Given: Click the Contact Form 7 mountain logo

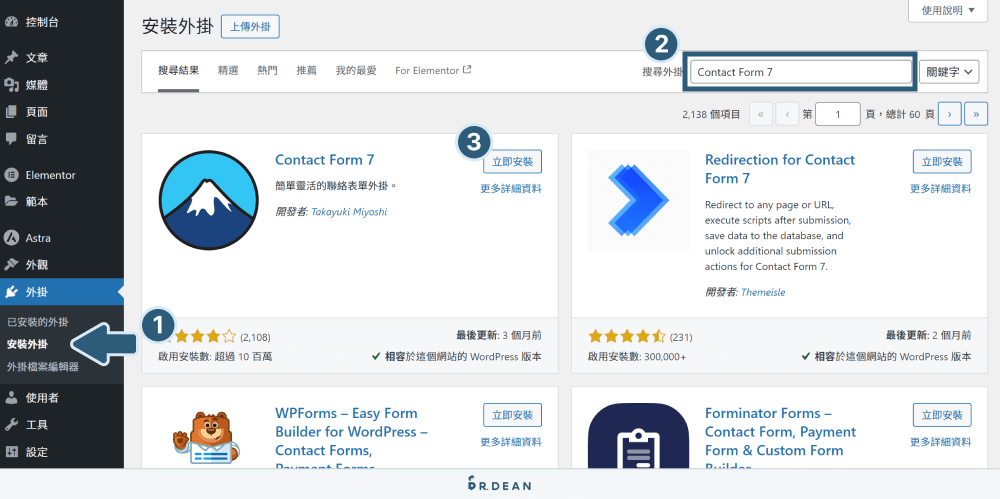Looking at the screenshot, I should pyautogui.click(x=209, y=201).
